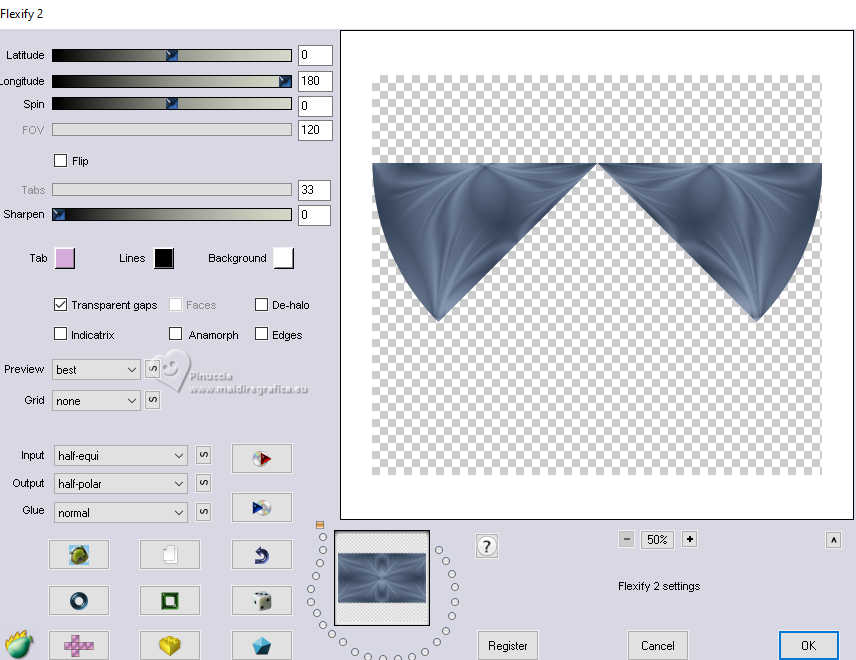Check the Anamorph option

(x=175, y=334)
